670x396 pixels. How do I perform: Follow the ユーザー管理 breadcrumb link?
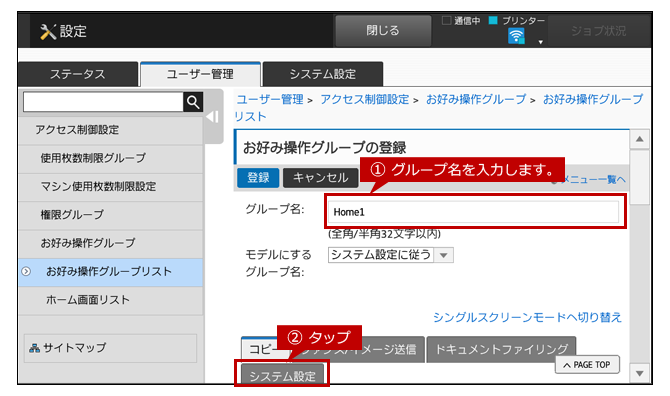point(270,100)
